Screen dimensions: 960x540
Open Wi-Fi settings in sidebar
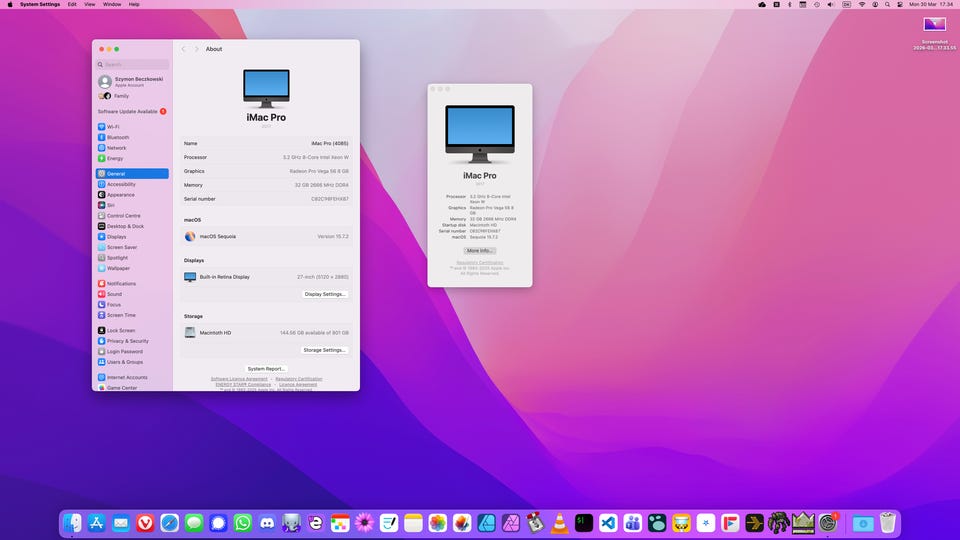(113, 127)
